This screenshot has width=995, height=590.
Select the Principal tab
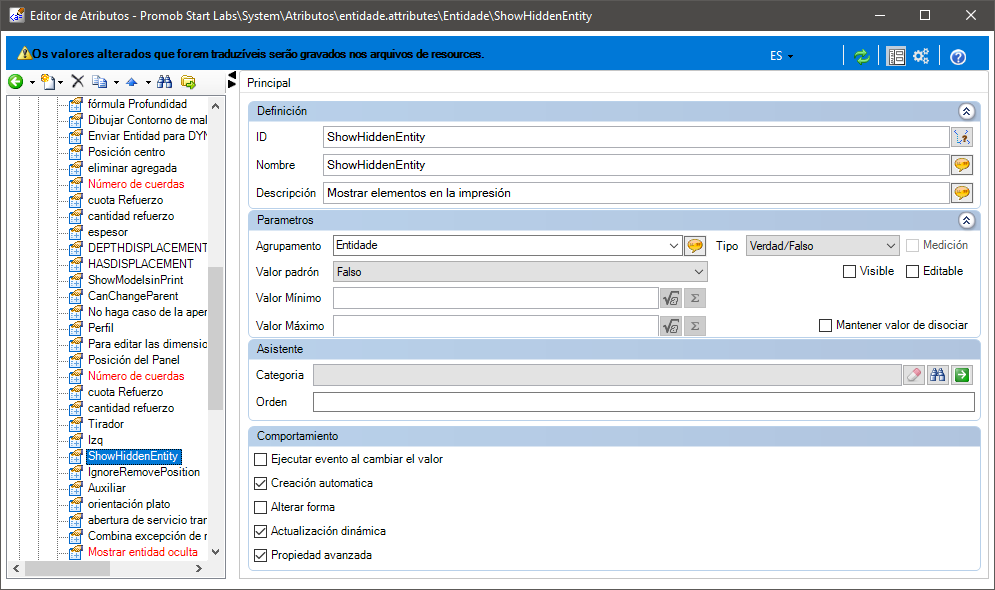(268, 83)
